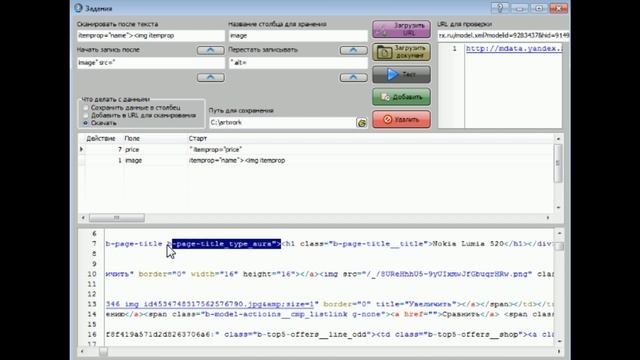Open the http://mdata.yandex link
Image resolution: width=640 pixels, height=360 pixels.
pos(514,49)
